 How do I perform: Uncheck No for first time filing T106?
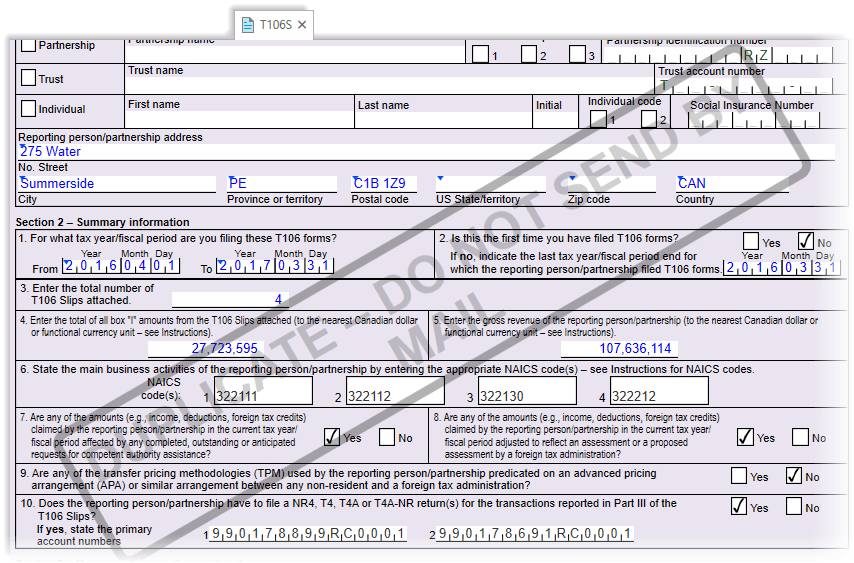806,241
